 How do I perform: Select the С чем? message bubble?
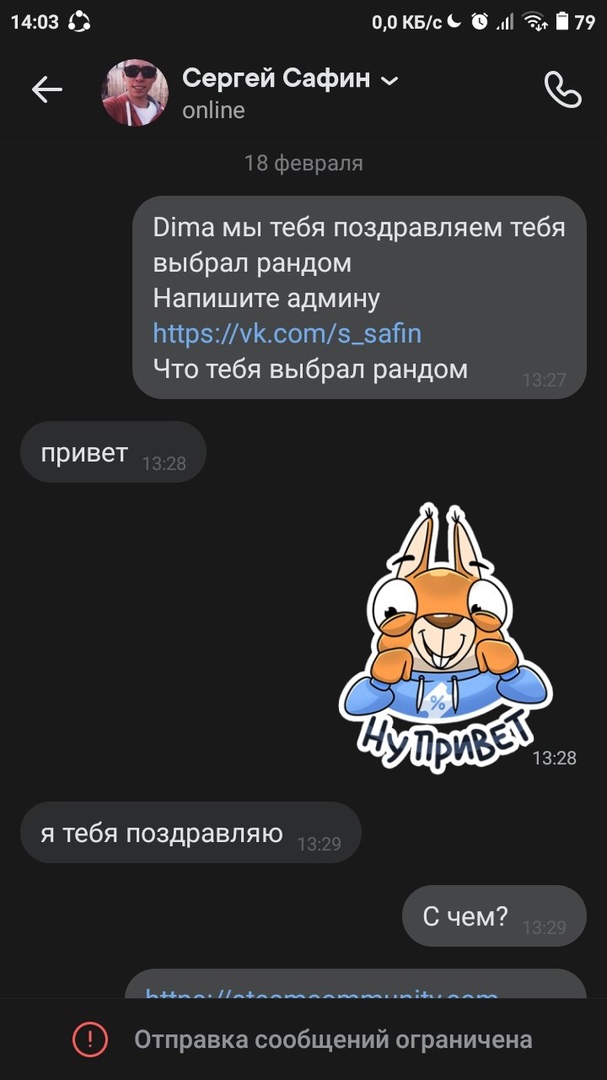(494, 915)
